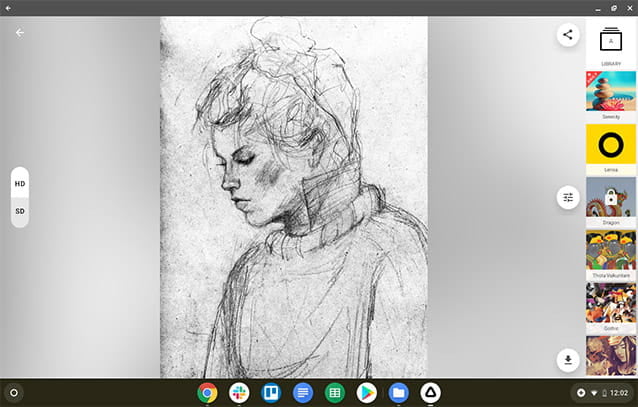
Task: Click the title bar back arrow
Action: [8, 8]
